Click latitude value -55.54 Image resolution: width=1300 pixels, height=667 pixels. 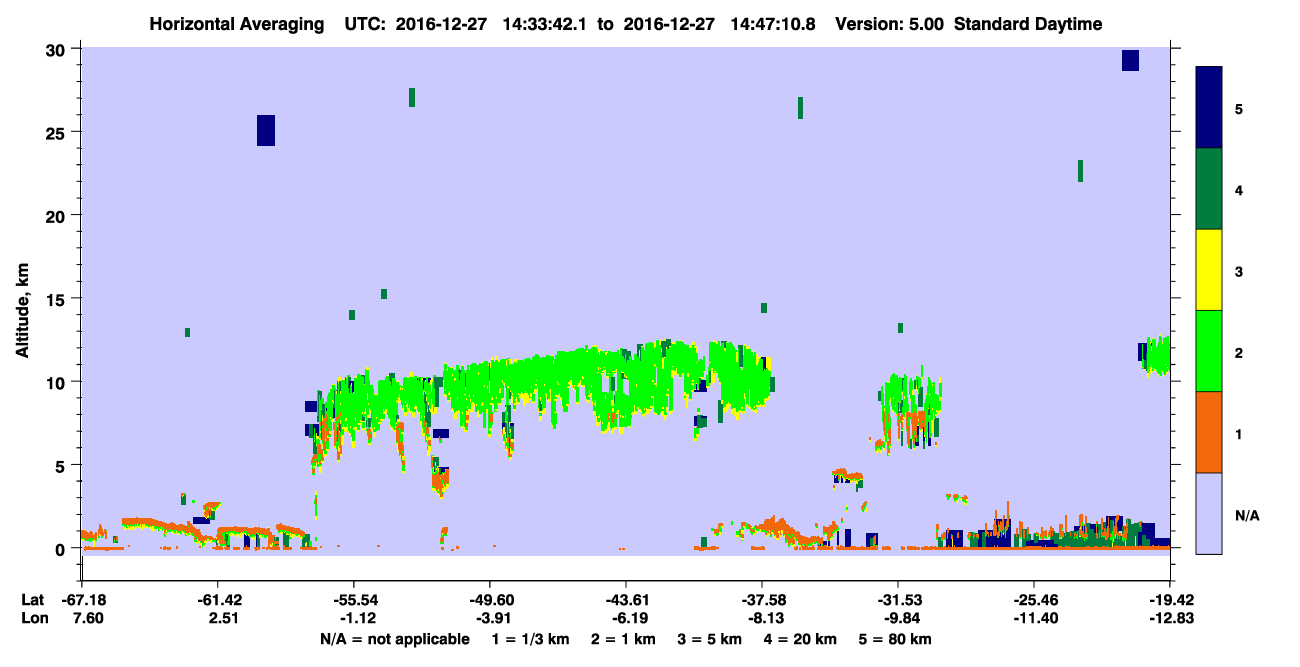pyautogui.click(x=353, y=599)
